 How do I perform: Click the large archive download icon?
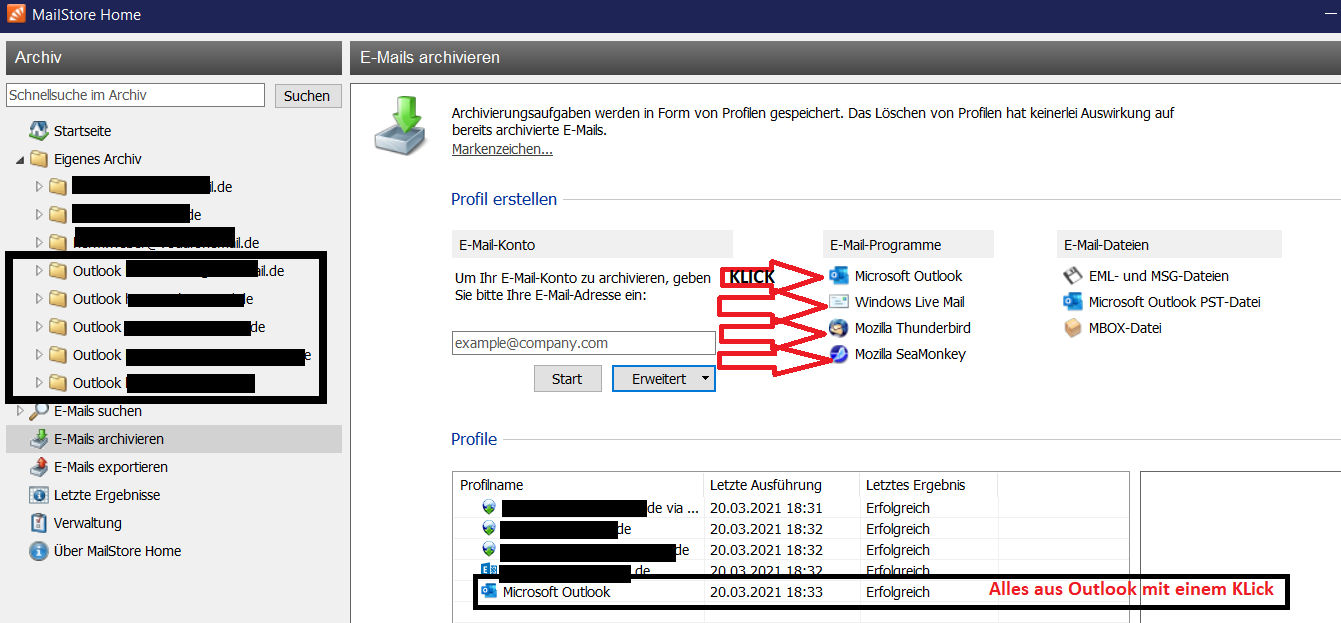click(x=399, y=125)
